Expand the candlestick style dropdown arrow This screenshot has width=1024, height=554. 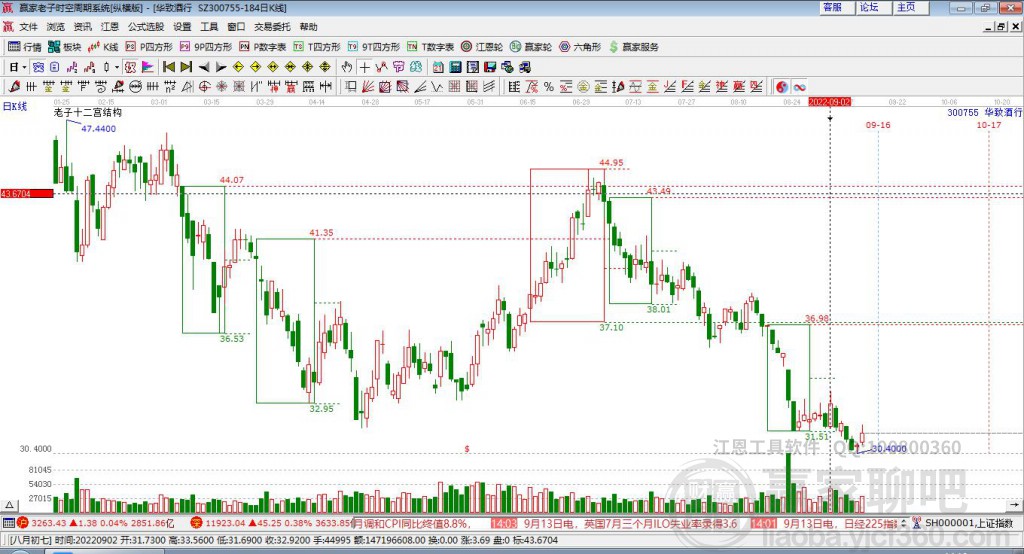(x=117, y=67)
